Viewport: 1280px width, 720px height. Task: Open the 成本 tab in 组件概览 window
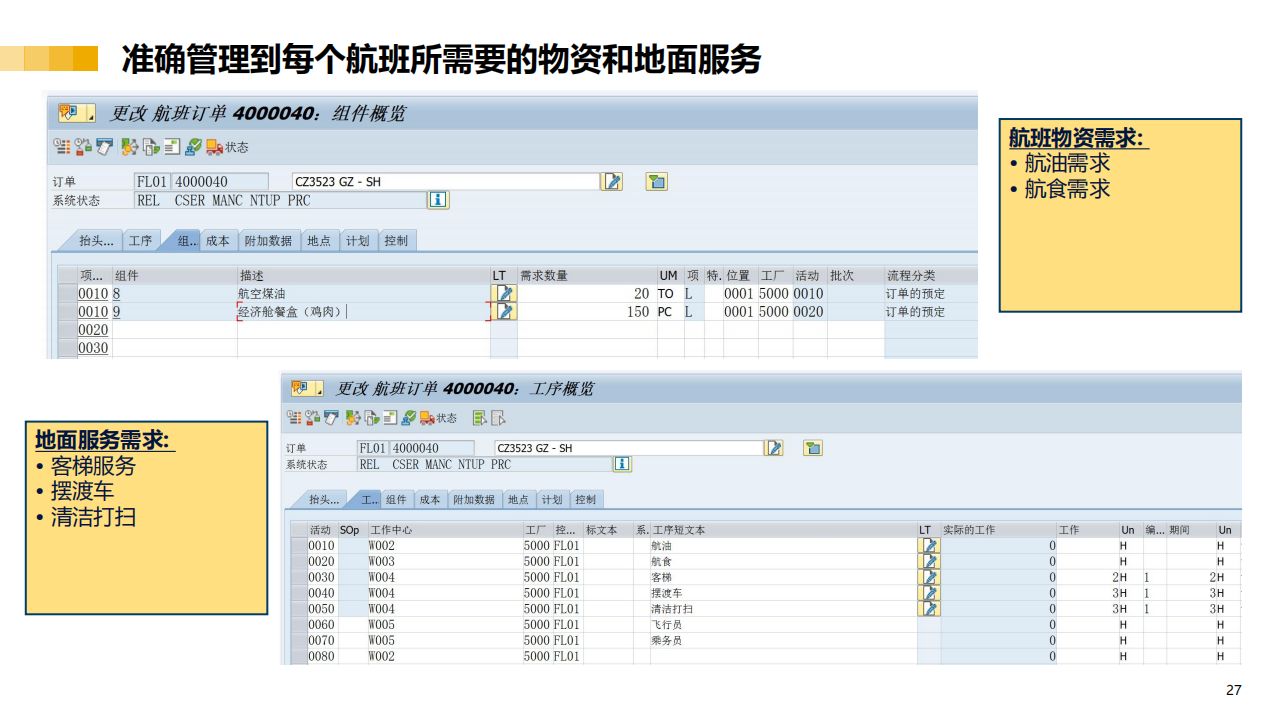pos(217,241)
